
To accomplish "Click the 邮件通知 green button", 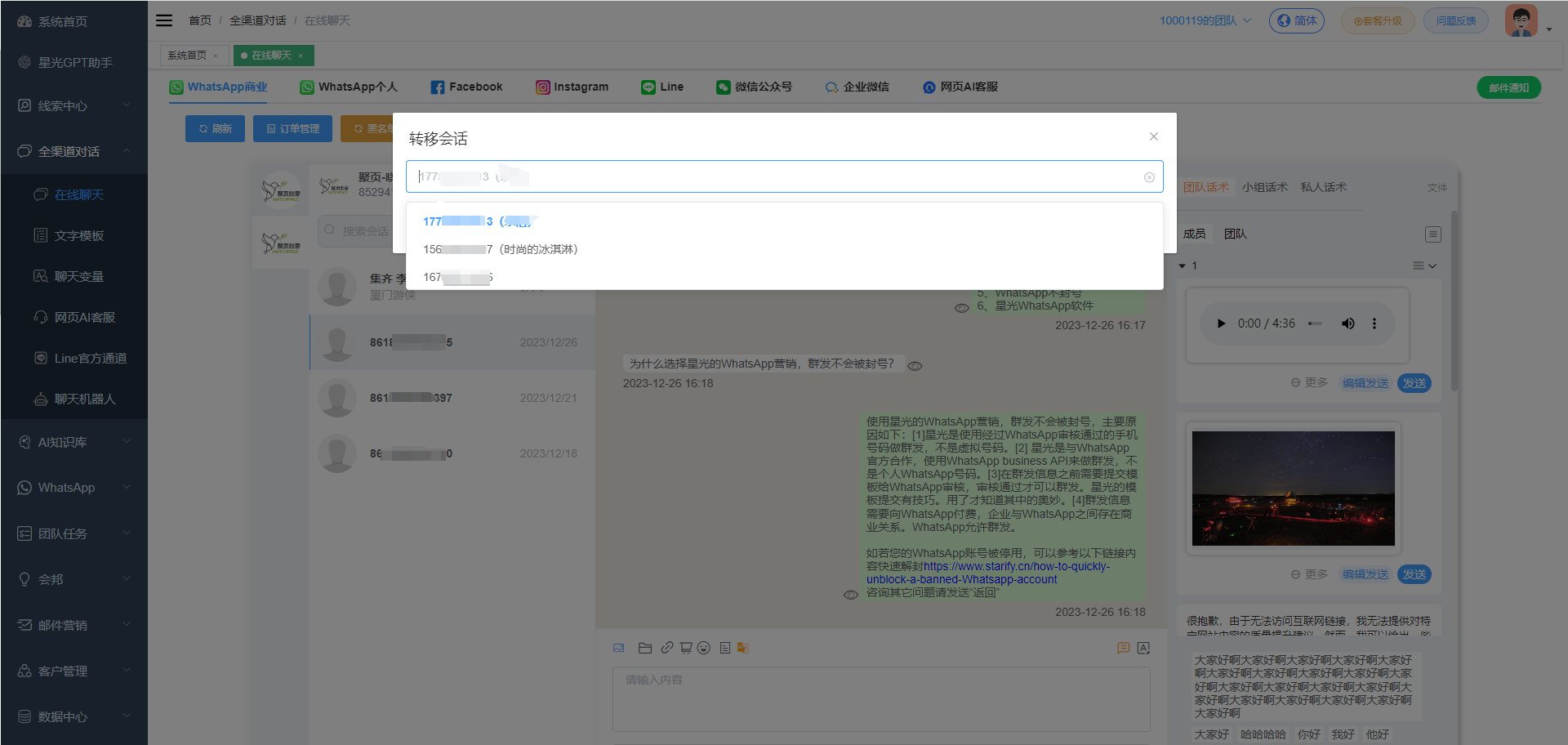I will click(1508, 87).
